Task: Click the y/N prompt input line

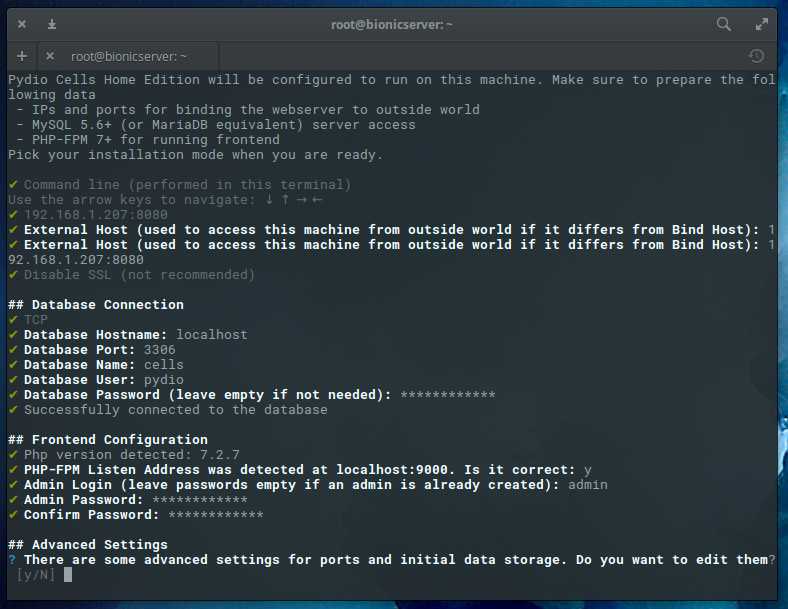Action: coord(44,575)
